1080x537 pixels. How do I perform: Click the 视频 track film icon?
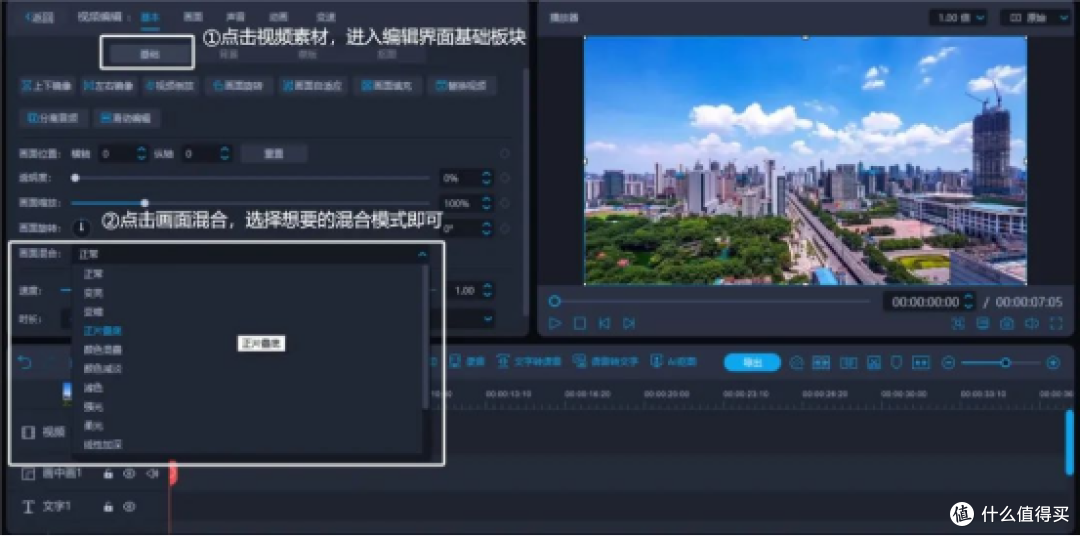(28, 432)
